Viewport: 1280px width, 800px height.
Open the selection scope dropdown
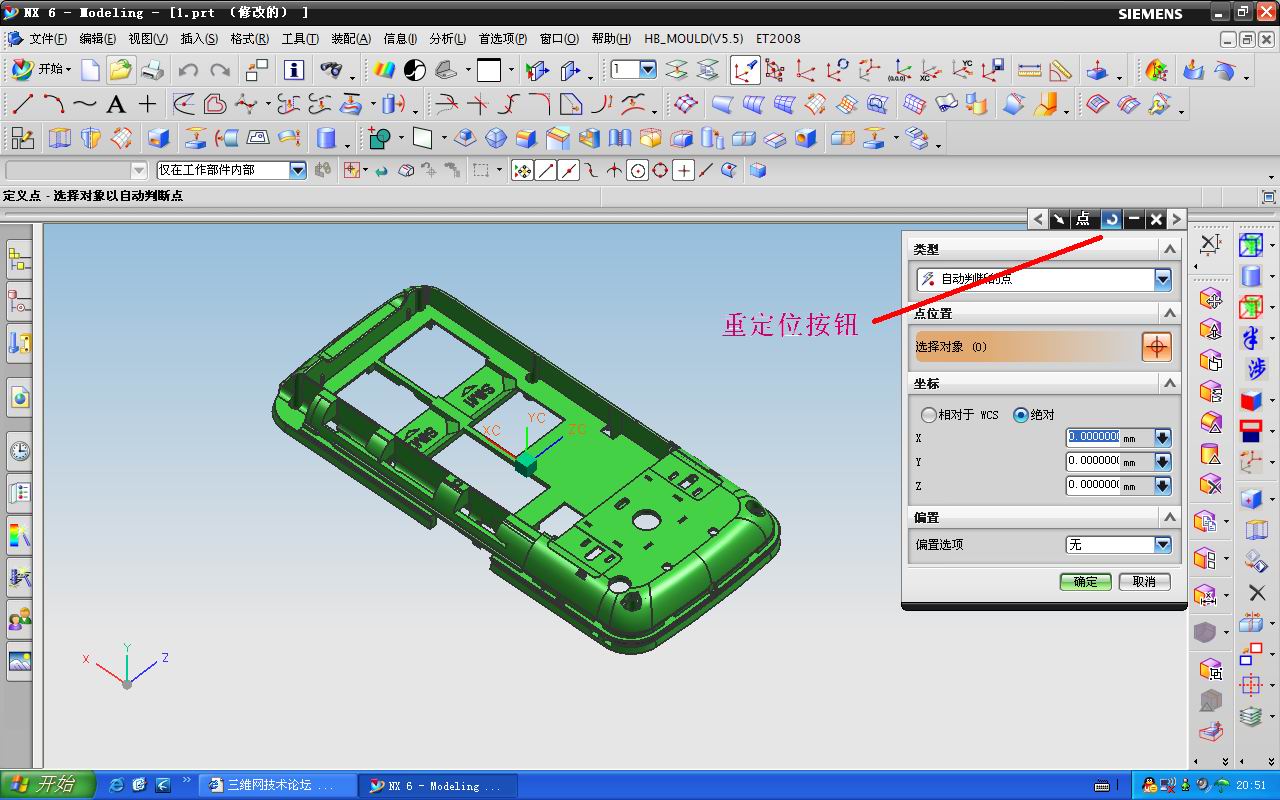tap(297, 171)
